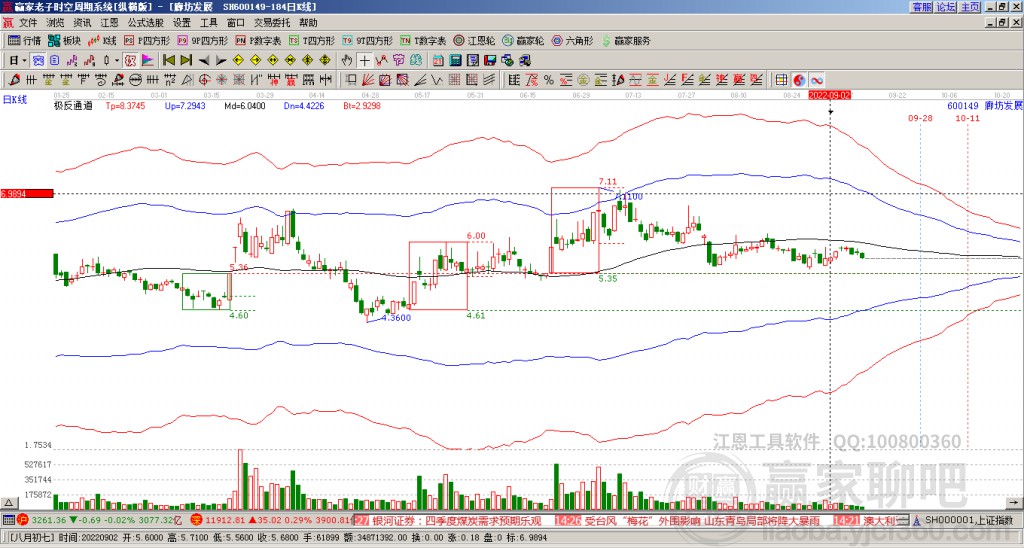Open the 文件 menu
This screenshot has width=1024, height=548.
(29, 23)
